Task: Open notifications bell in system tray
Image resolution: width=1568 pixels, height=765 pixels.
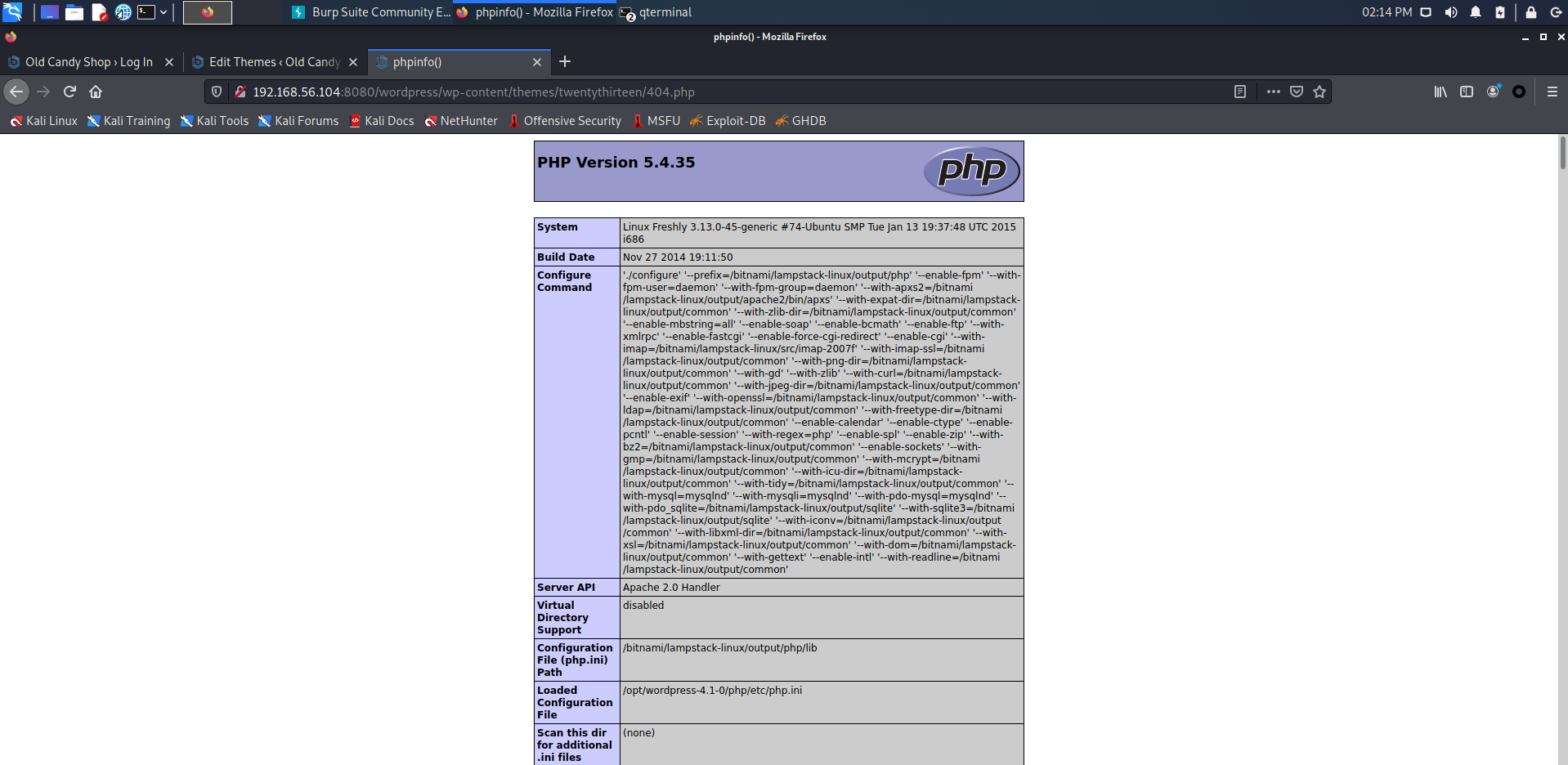Action: coord(1475,12)
